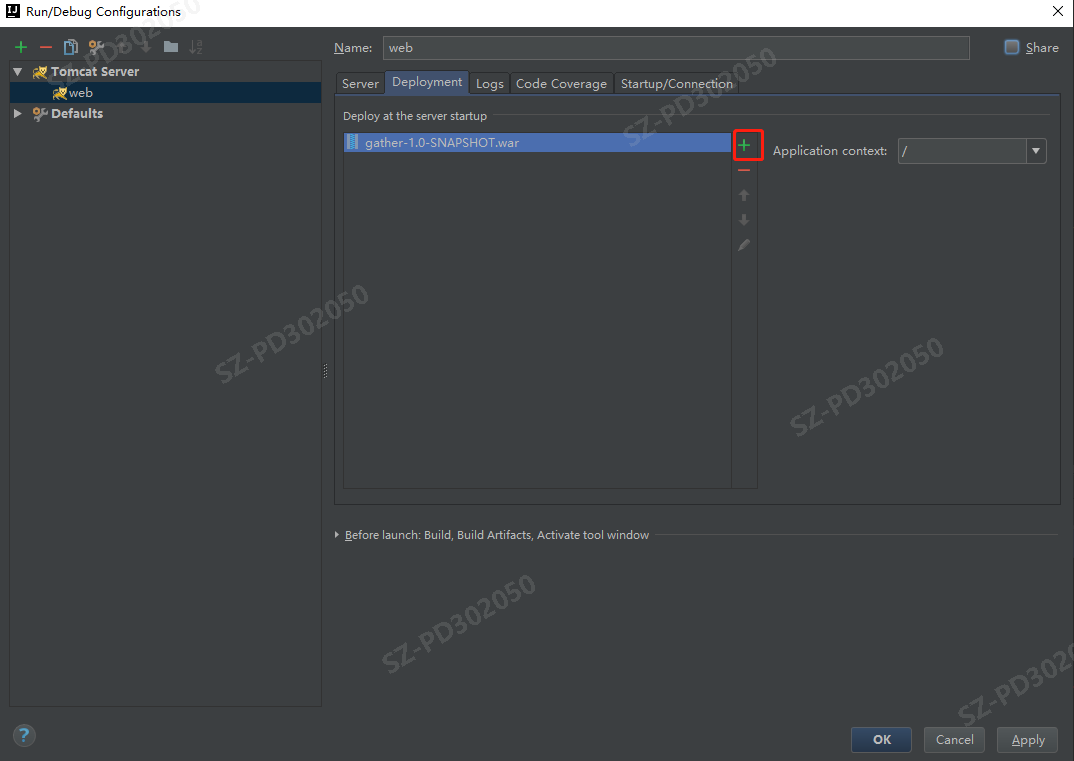Open the help question mark
Viewport: 1074px width, 761px height.
click(x=24, y=736)
